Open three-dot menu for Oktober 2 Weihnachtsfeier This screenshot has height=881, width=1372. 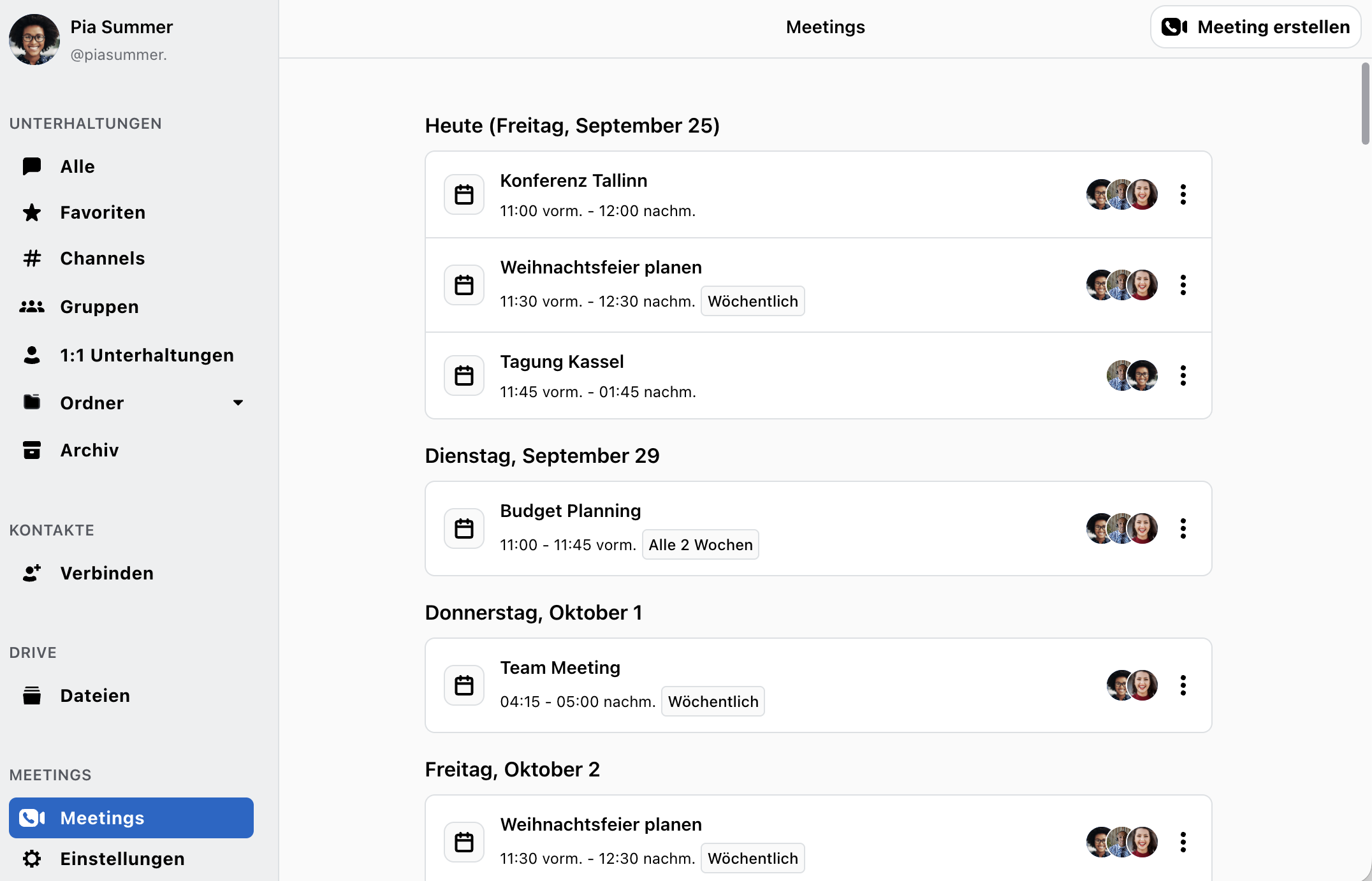click(x=1183, y=842)
